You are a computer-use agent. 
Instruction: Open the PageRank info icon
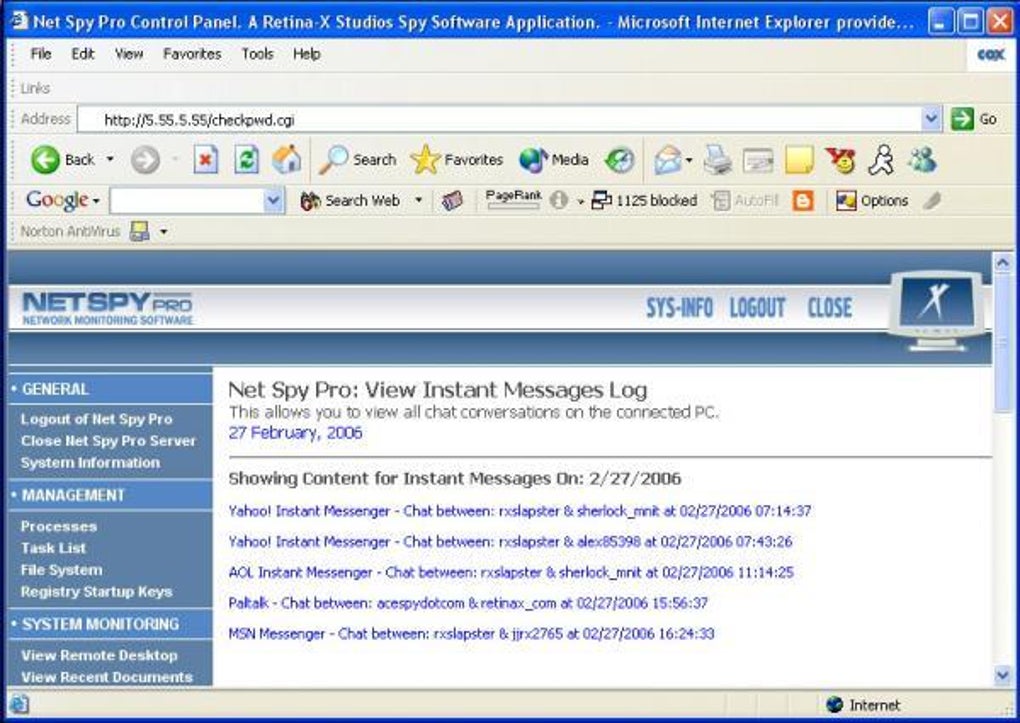[x=558, y=200]
